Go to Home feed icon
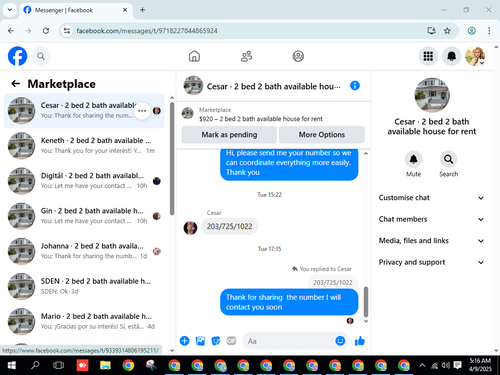The width and height of the screenshot is (500, 375). point(194,56)
